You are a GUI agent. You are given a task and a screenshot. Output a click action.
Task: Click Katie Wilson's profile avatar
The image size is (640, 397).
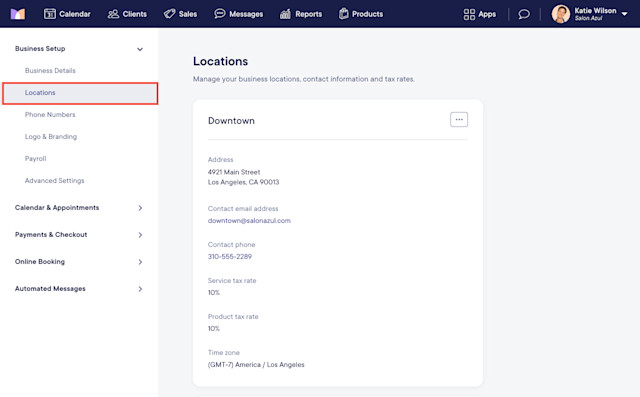[561, 14]
